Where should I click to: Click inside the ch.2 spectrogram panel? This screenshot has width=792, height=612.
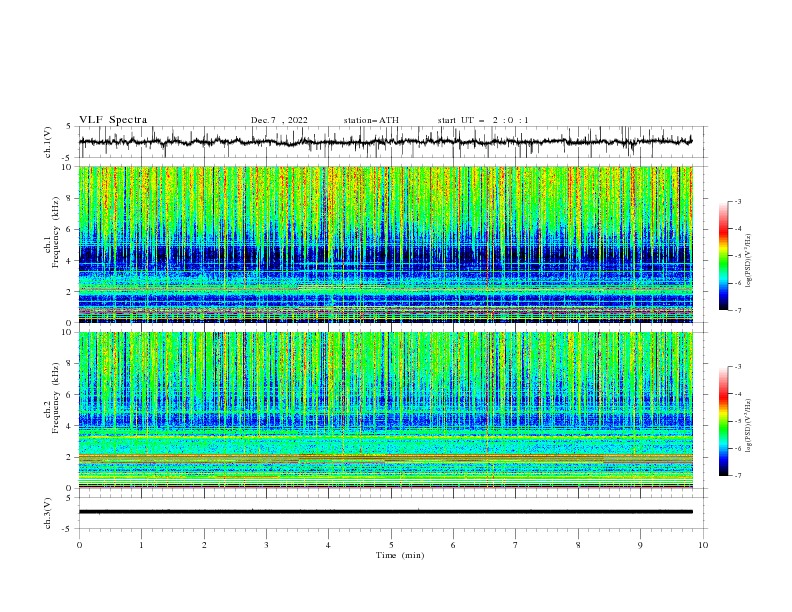[x=385, y=410]
